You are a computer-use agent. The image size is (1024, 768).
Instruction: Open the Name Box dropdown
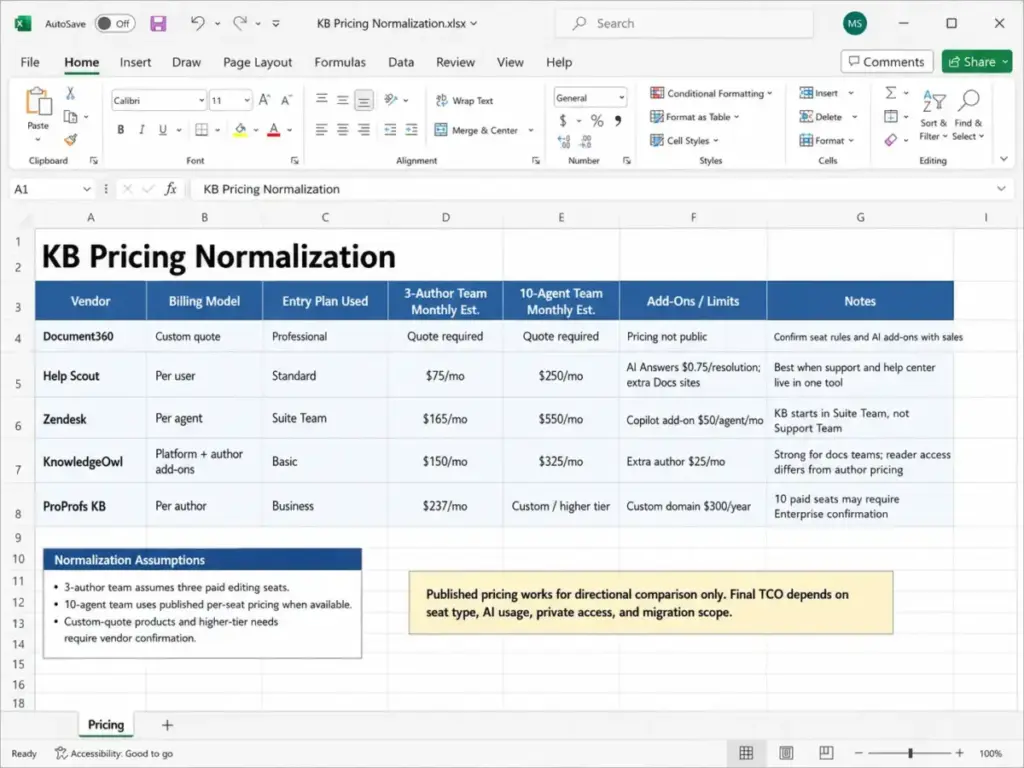86,189
